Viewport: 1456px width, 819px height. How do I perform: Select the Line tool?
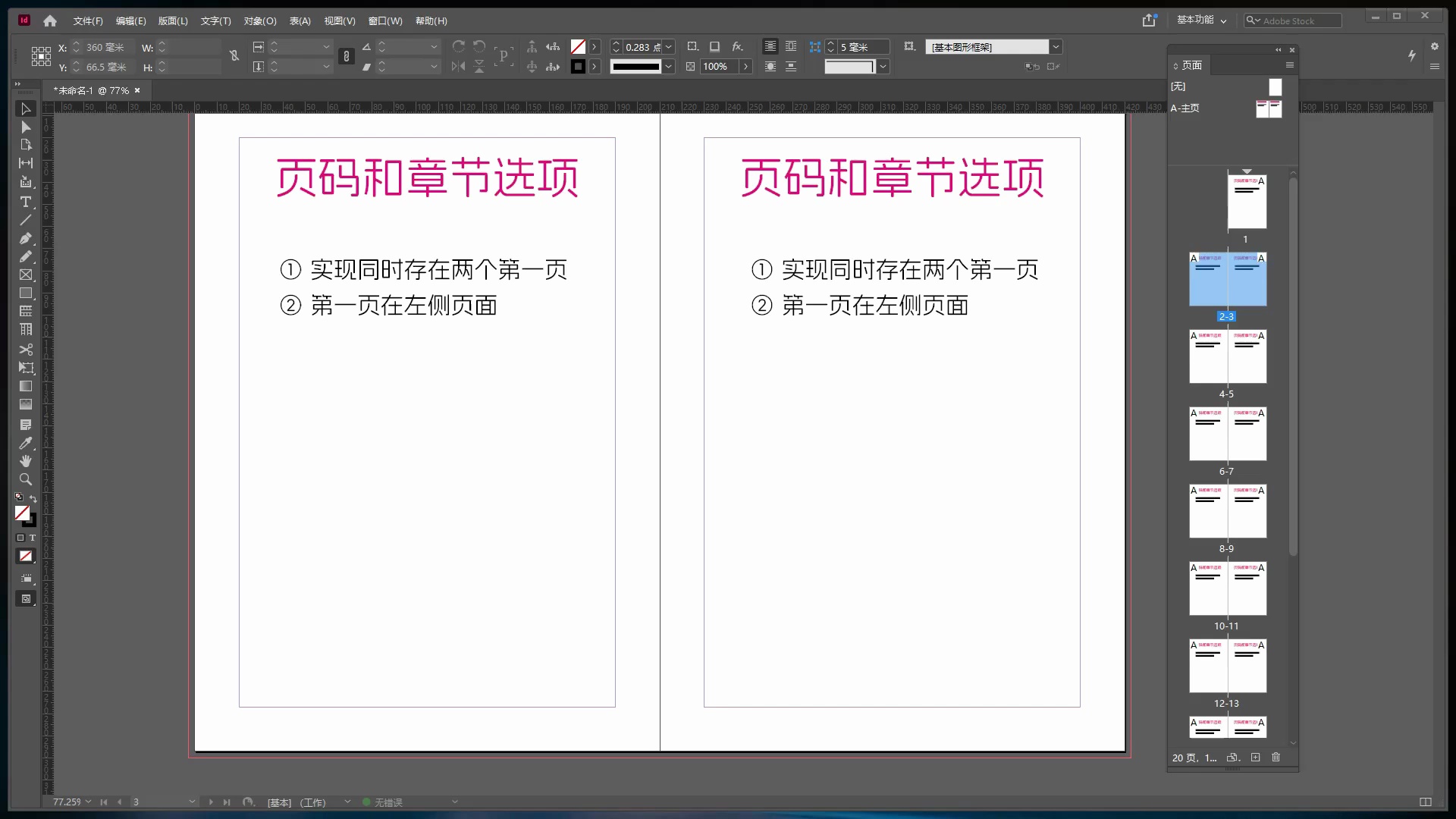click(26, 220)
